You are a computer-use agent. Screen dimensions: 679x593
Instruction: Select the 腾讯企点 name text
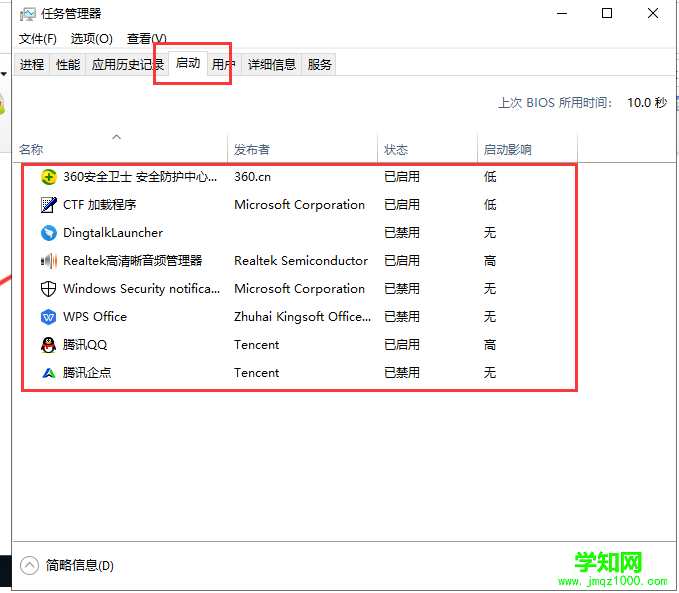(87, 373)
